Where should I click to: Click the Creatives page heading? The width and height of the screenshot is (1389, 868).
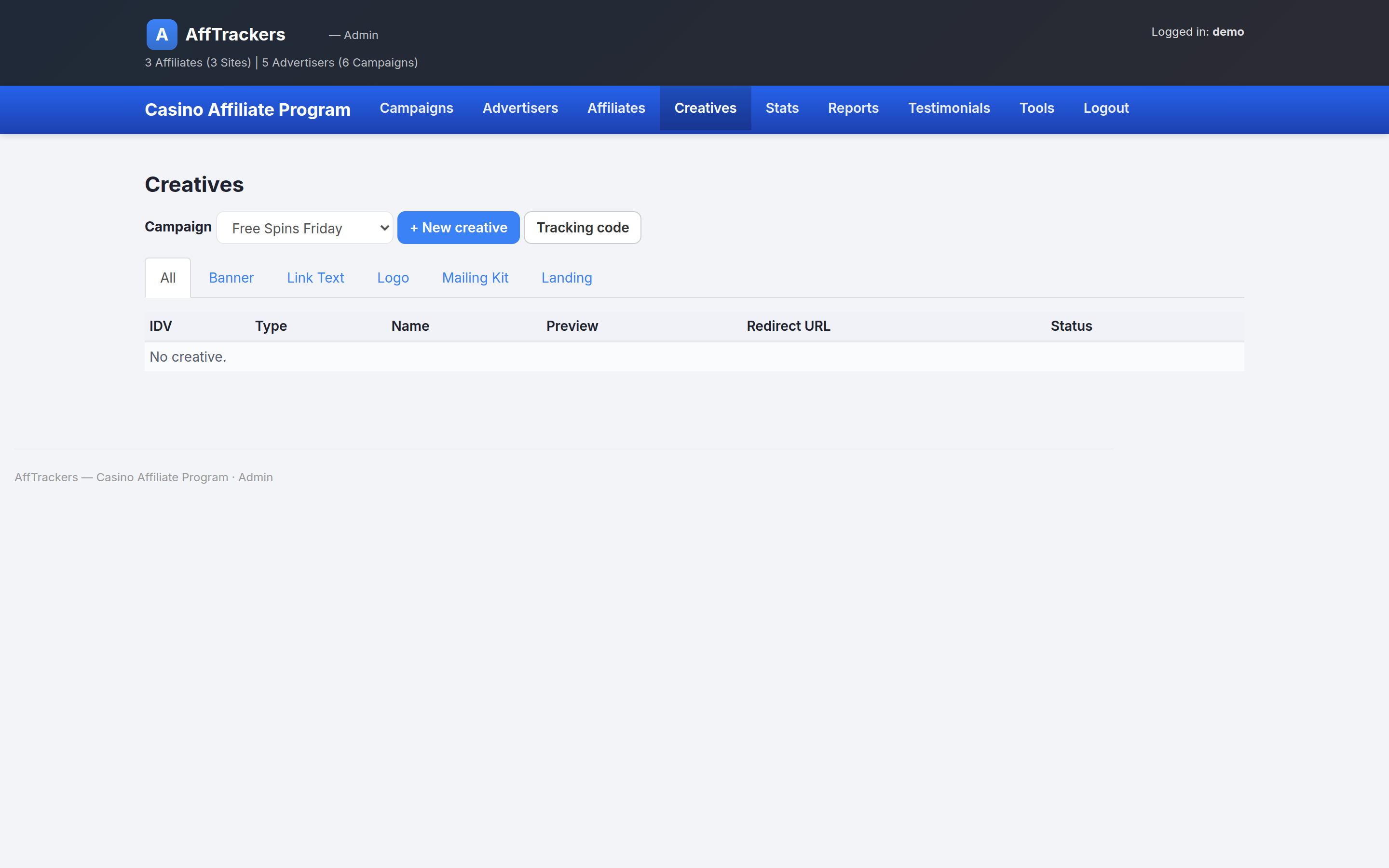coord(194,185)
